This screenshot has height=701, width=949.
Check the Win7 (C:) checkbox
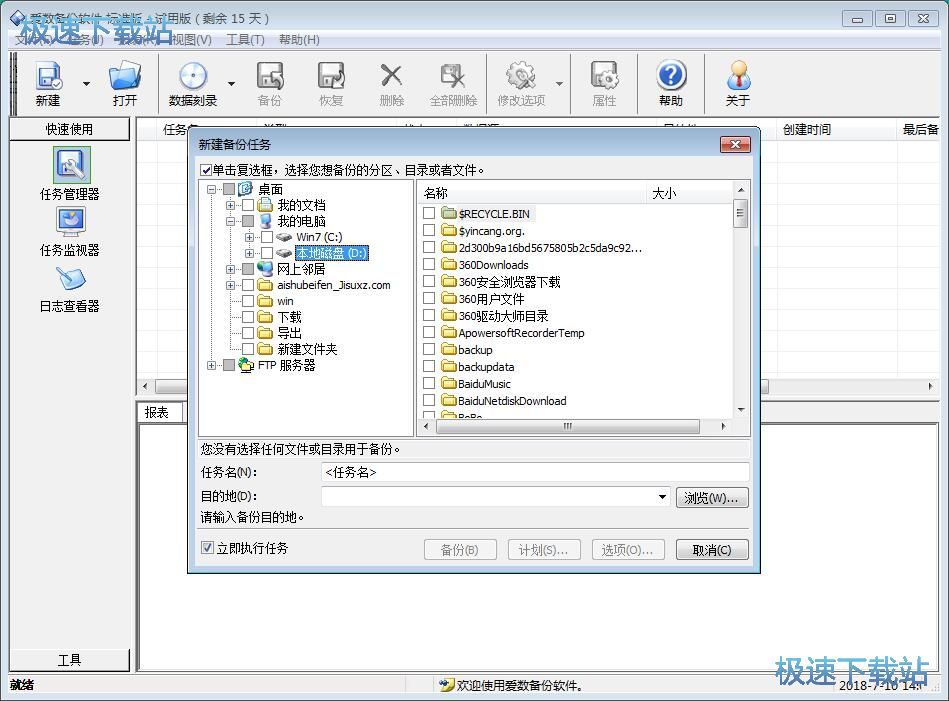click(267, 237)
